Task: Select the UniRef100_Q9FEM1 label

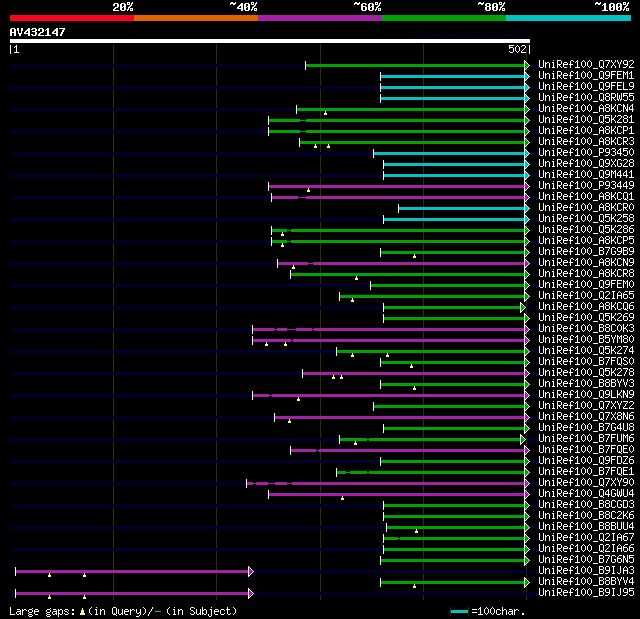Action: point(586,75)
